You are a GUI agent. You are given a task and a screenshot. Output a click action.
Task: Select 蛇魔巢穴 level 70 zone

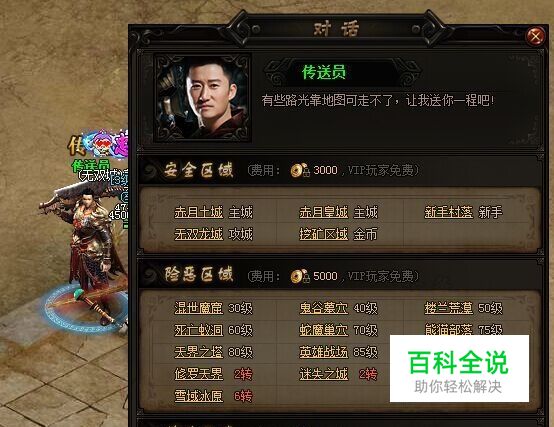tap(324, 330)
